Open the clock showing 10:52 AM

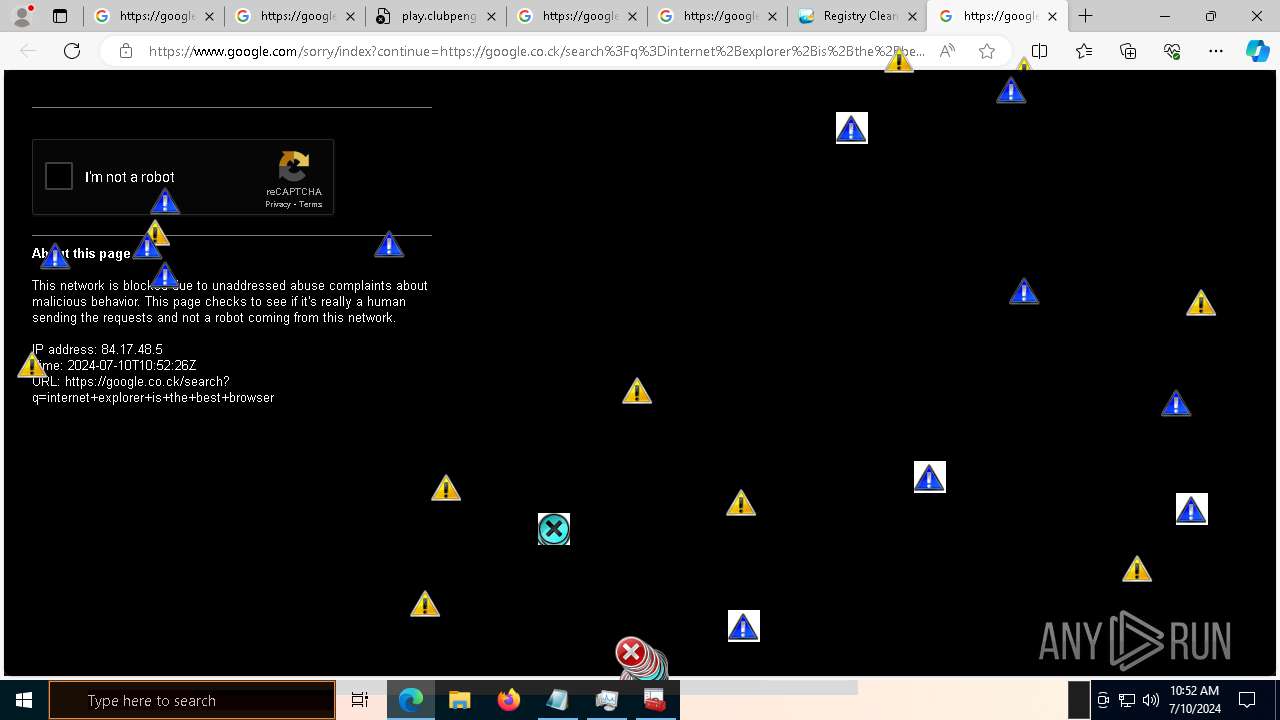point(1195,700)
